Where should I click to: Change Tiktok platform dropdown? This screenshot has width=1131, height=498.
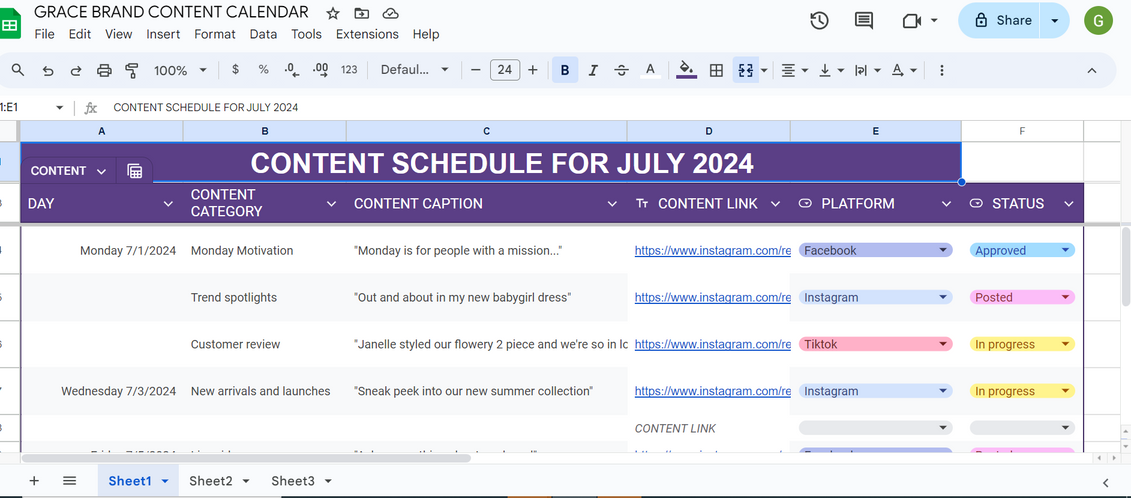876,344
